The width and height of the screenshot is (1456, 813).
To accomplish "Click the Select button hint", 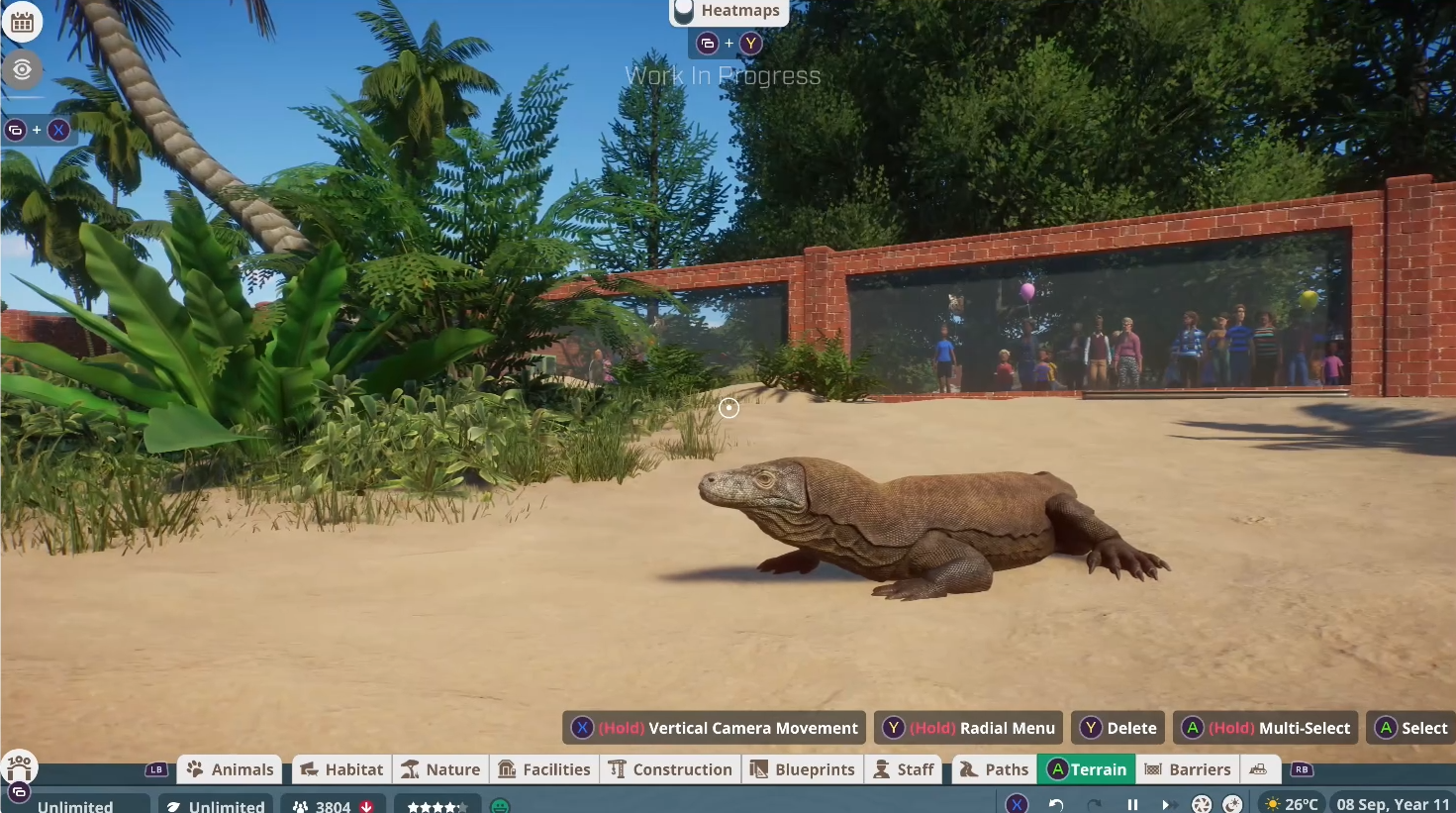I will click(x=1410, y=728).
